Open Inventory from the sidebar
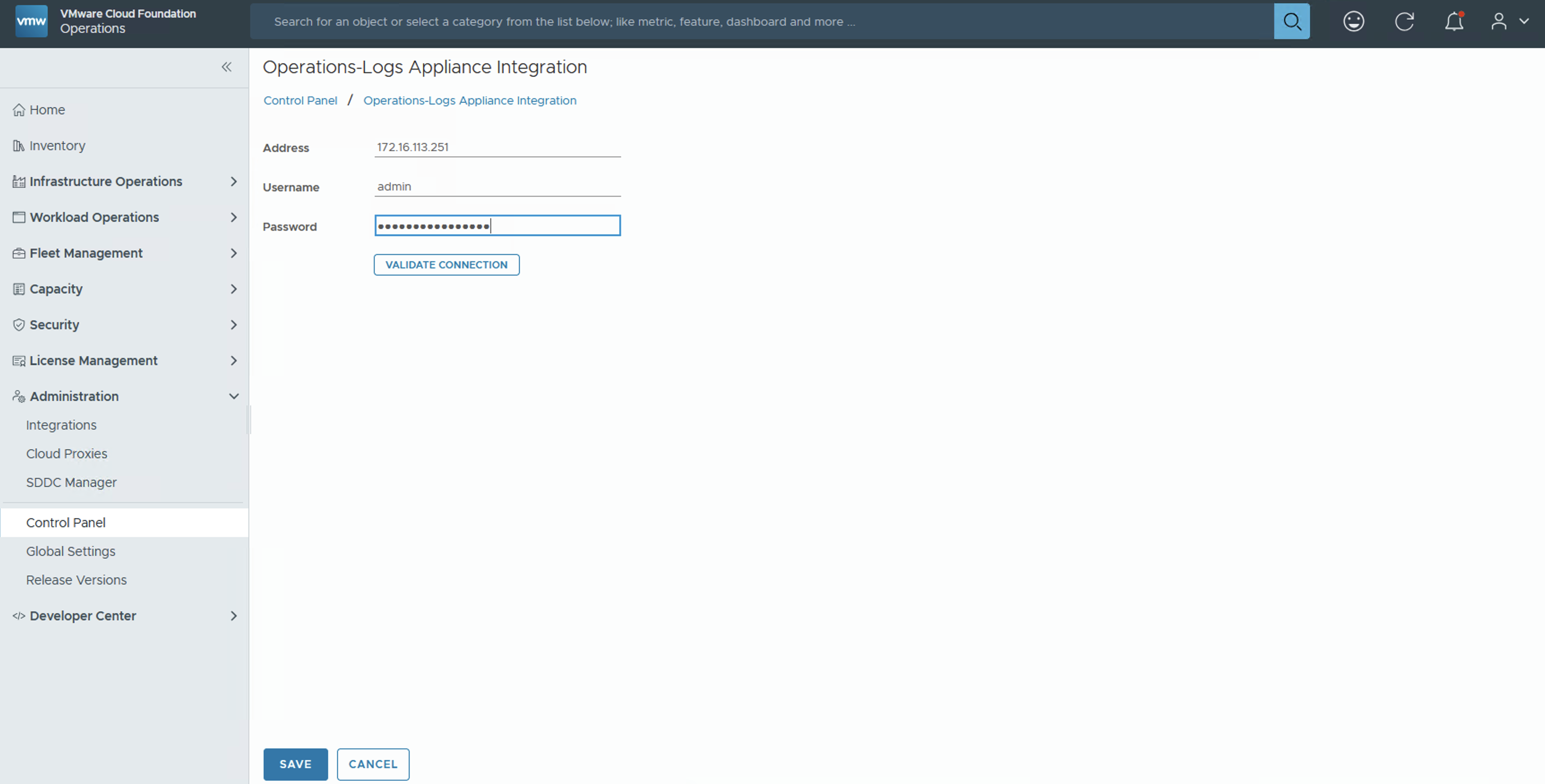The width and height of the screenshot is (1545, 784). [x=57, y=146]
